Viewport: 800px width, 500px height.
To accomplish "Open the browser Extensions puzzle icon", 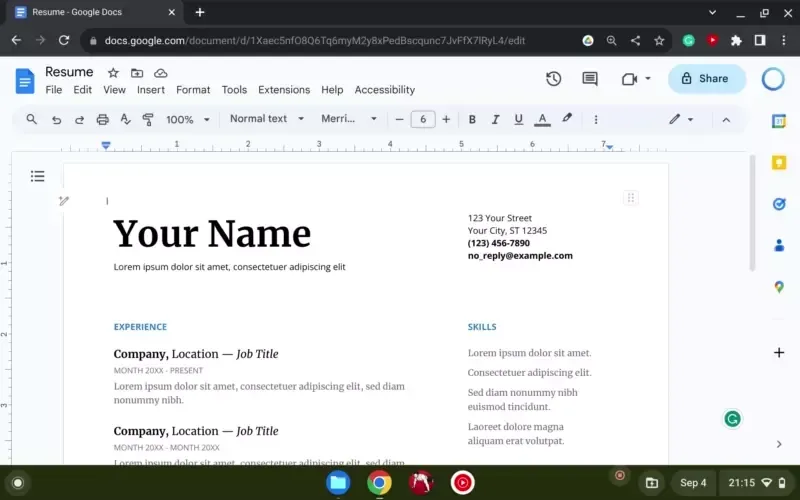I will [x=736, y=41].
